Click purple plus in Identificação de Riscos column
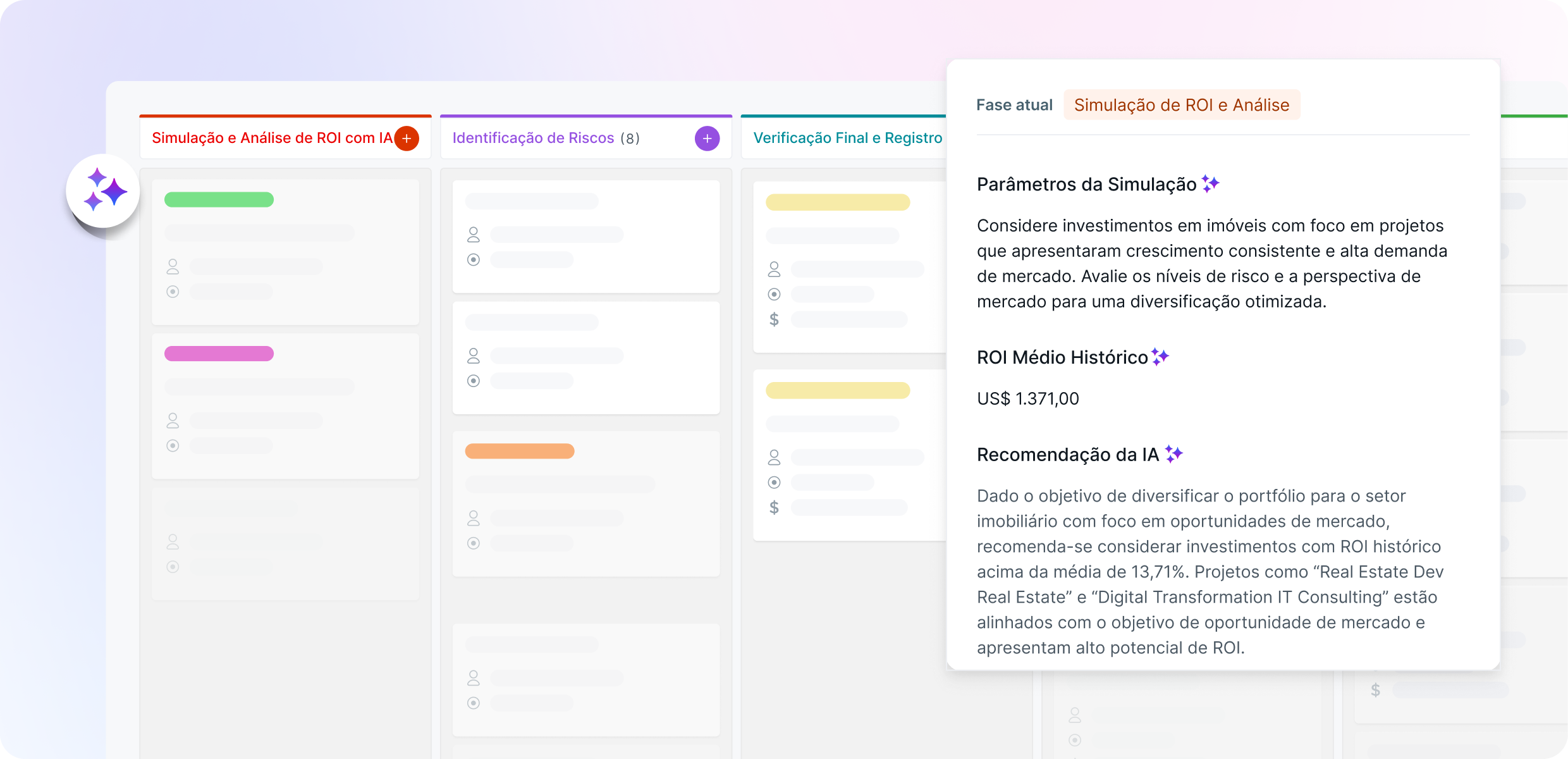This screenshot has height=759, width=1568. pos(707,139)
